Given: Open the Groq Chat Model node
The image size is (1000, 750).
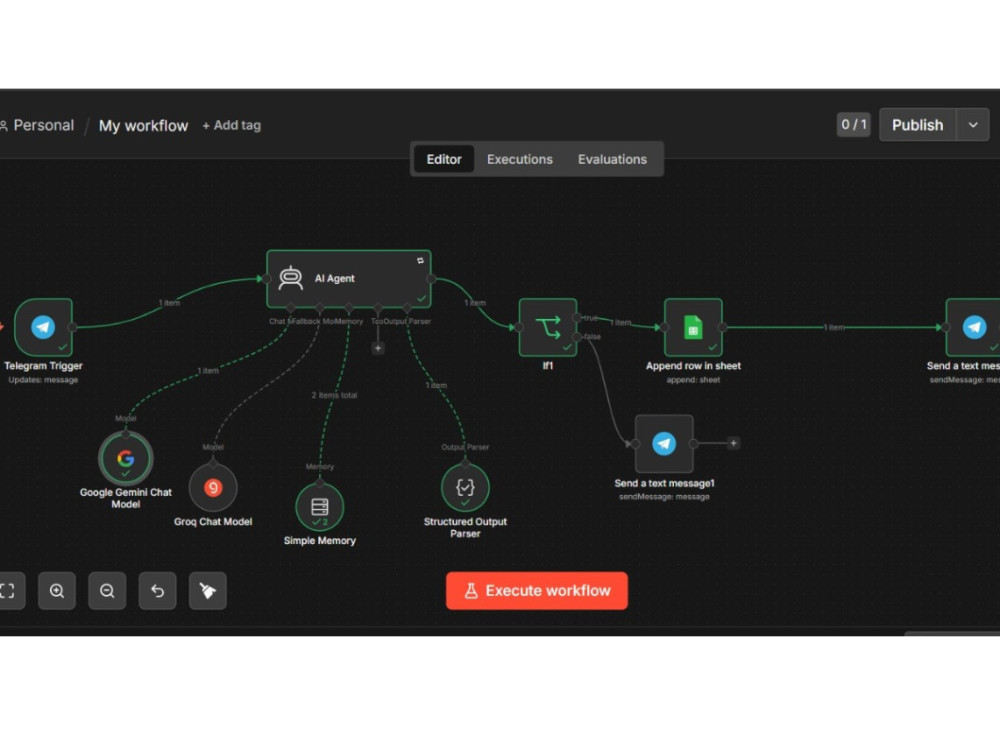Looking at the screenshot, I should click(x=213, y=488).
